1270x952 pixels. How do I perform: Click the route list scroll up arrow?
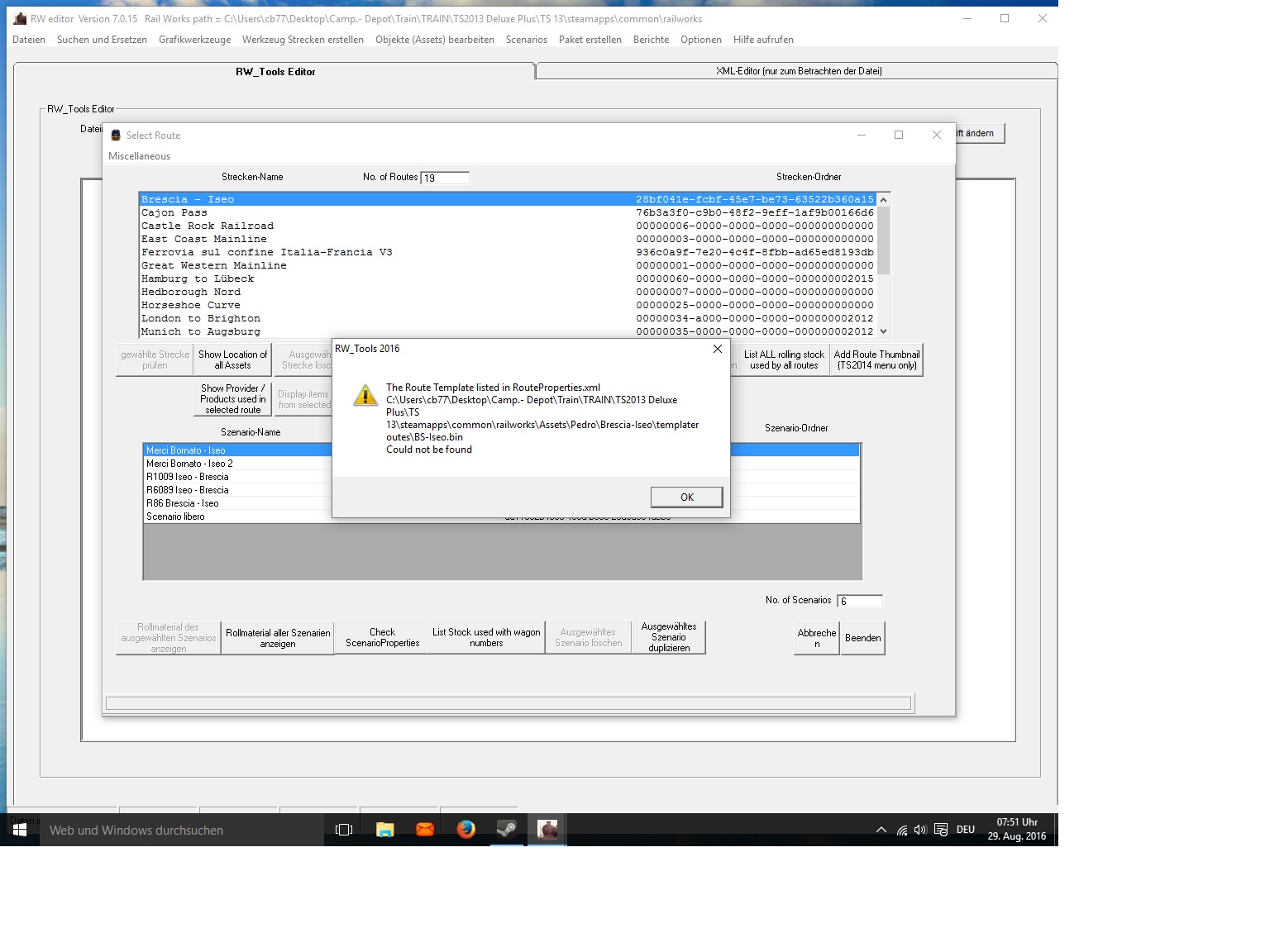[883, 199]
